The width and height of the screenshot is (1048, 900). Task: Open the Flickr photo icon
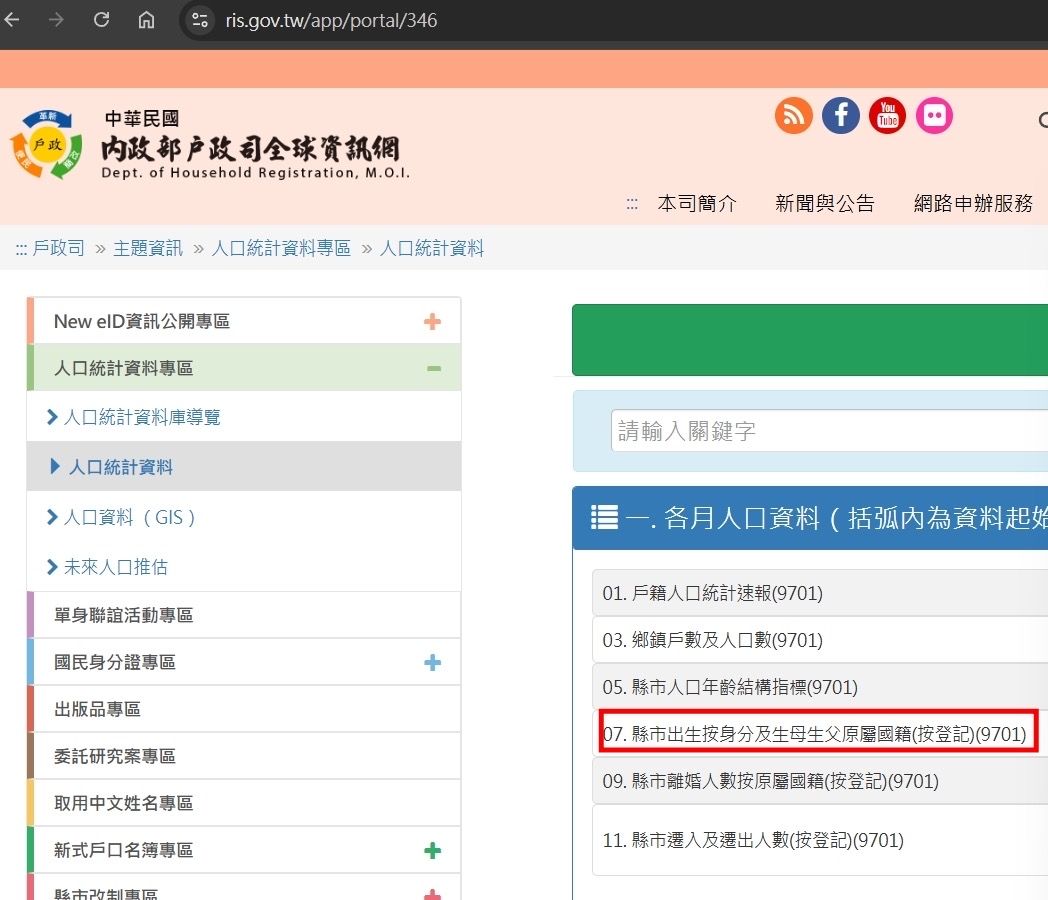point(934,116)
